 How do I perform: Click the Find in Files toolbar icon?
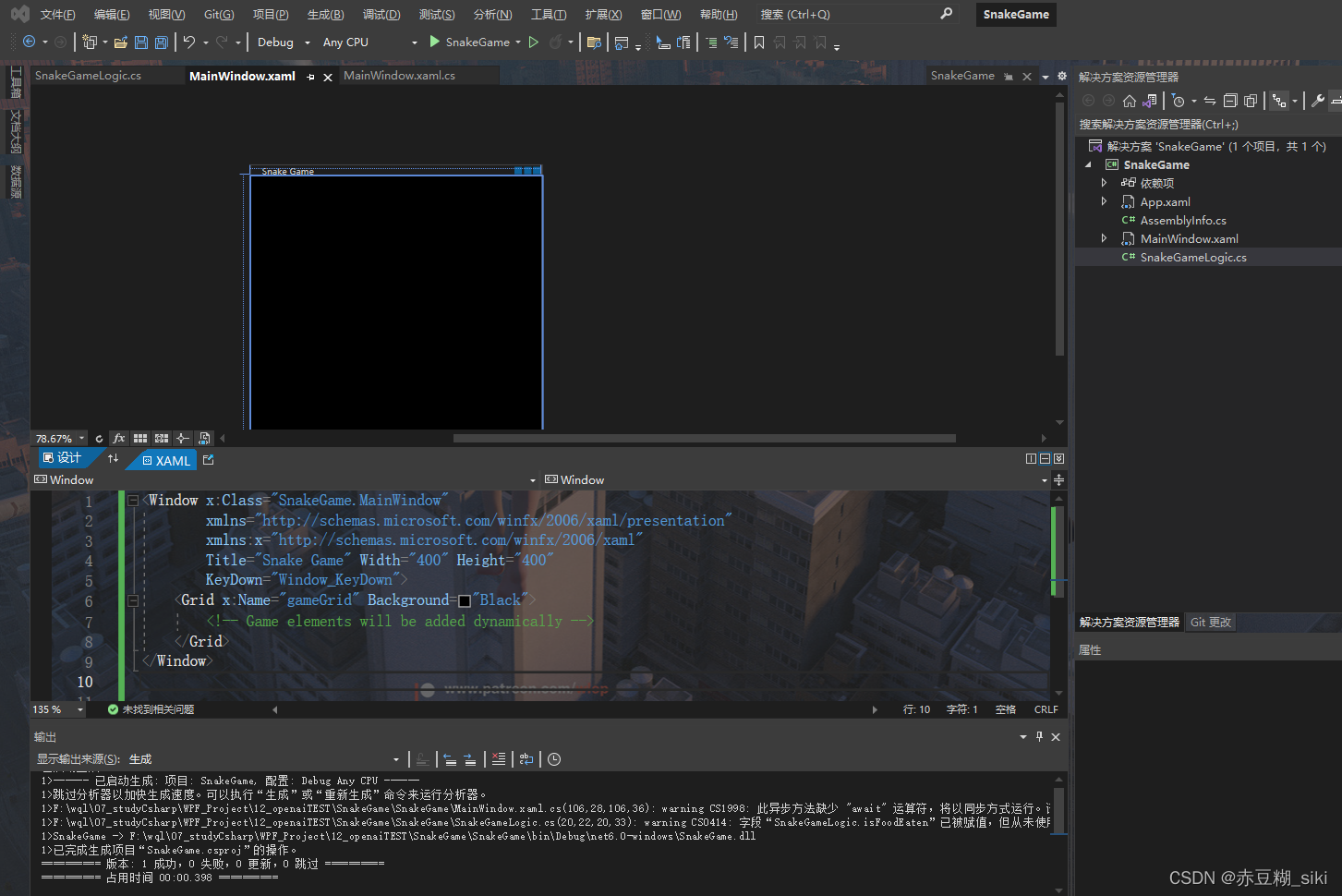click(594, 42)
